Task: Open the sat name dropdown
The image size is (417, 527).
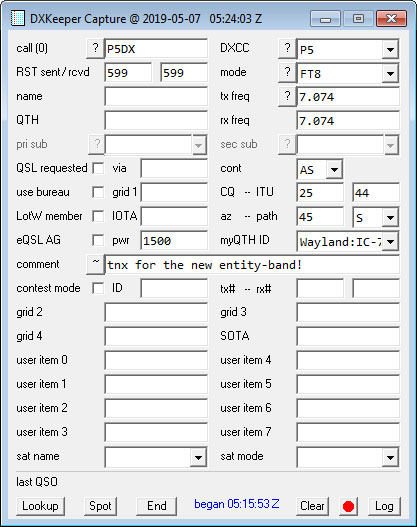Action: pyautogui.click(x=198, y=457)
